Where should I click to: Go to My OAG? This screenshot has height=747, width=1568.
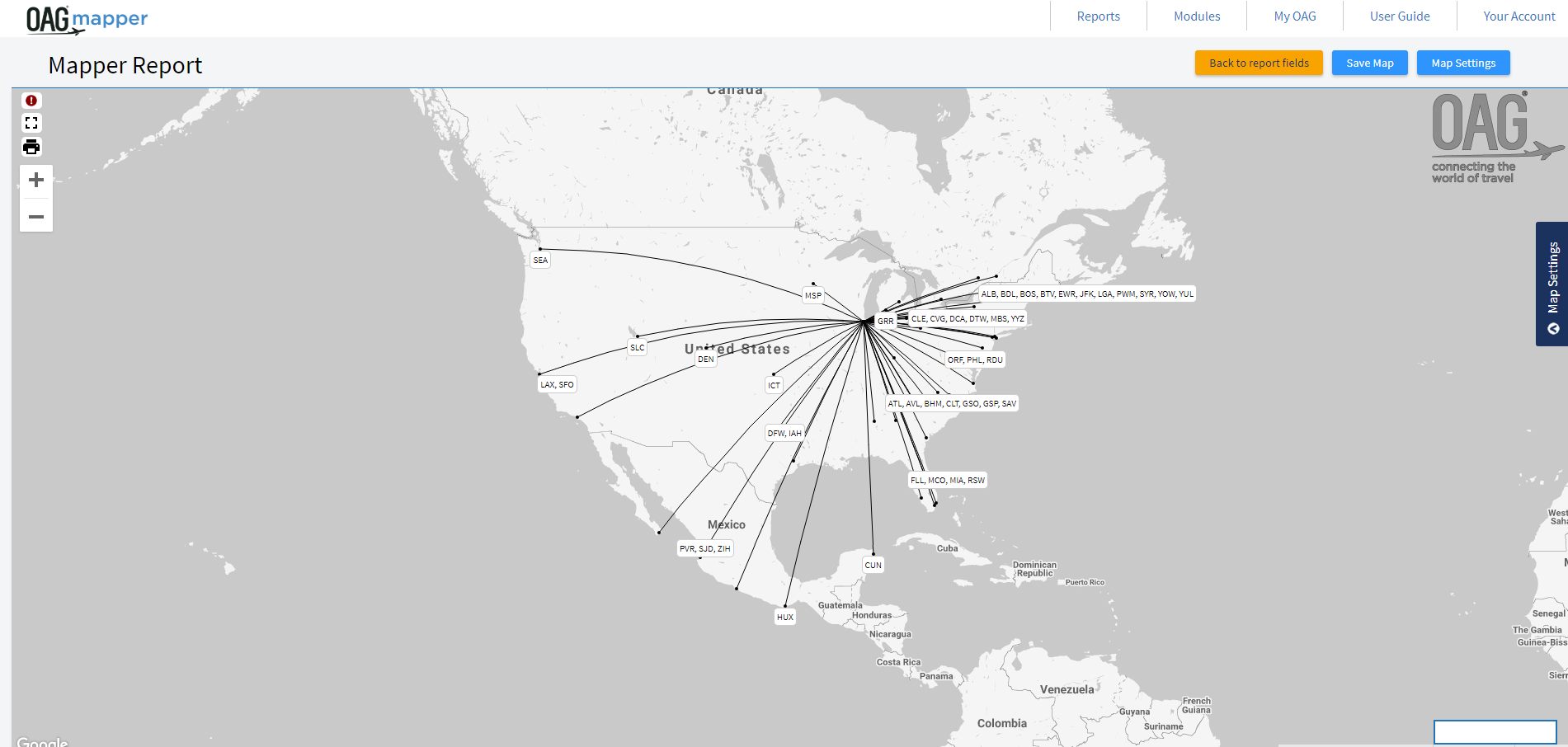click(x=1294, y=16)
